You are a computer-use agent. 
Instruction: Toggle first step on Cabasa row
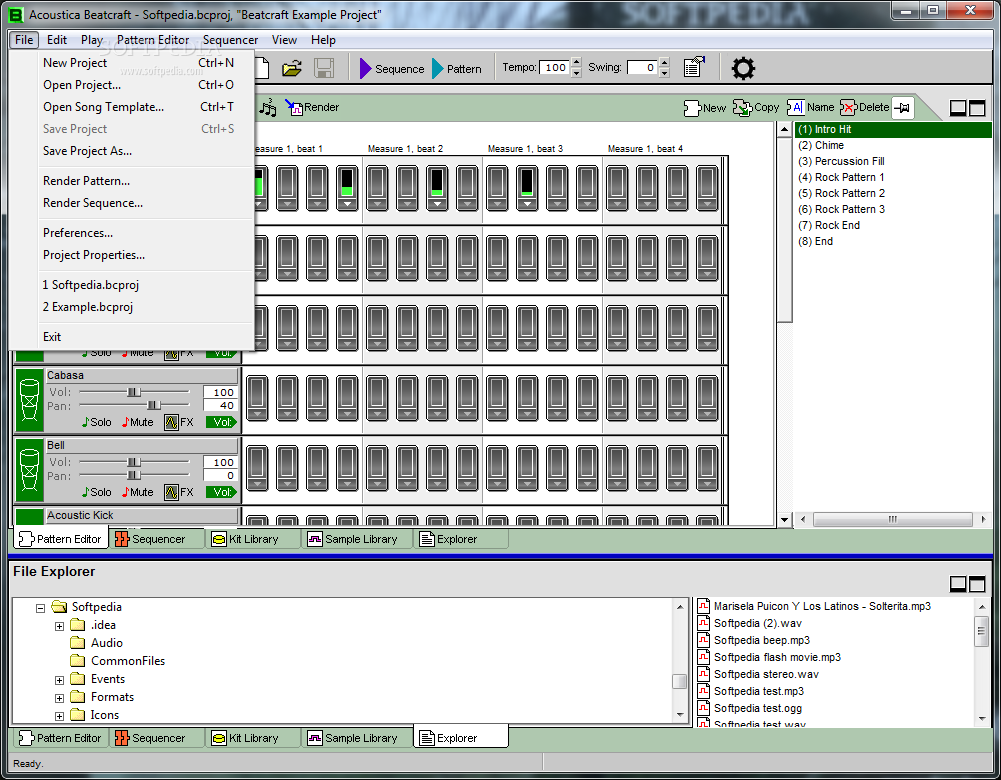257,398
